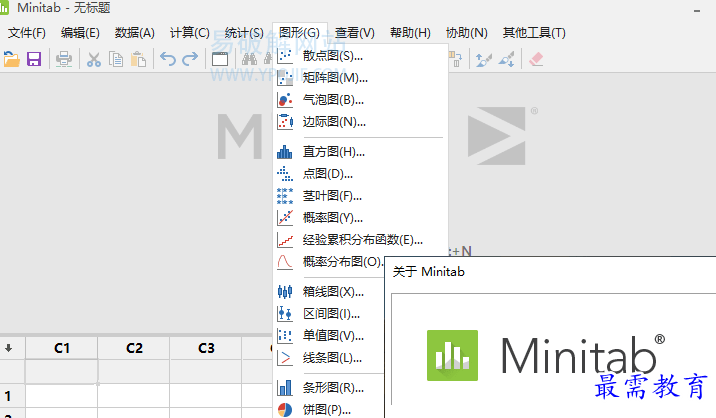Select the C2 column header
Image resolution: width=716 pixels, height=418 pixels.
tap(134, 348)
